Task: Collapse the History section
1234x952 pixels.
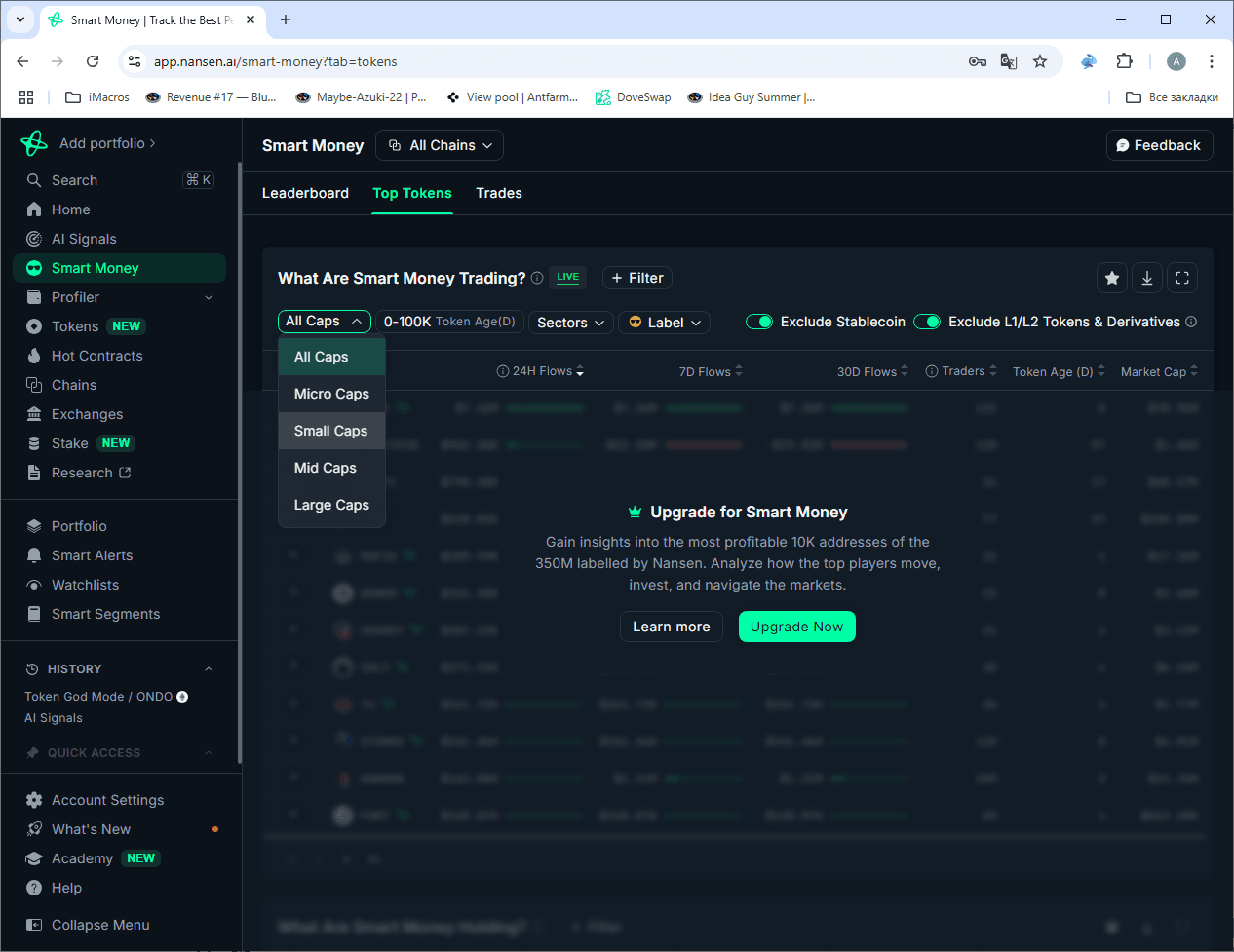Action: click(209, 669)
